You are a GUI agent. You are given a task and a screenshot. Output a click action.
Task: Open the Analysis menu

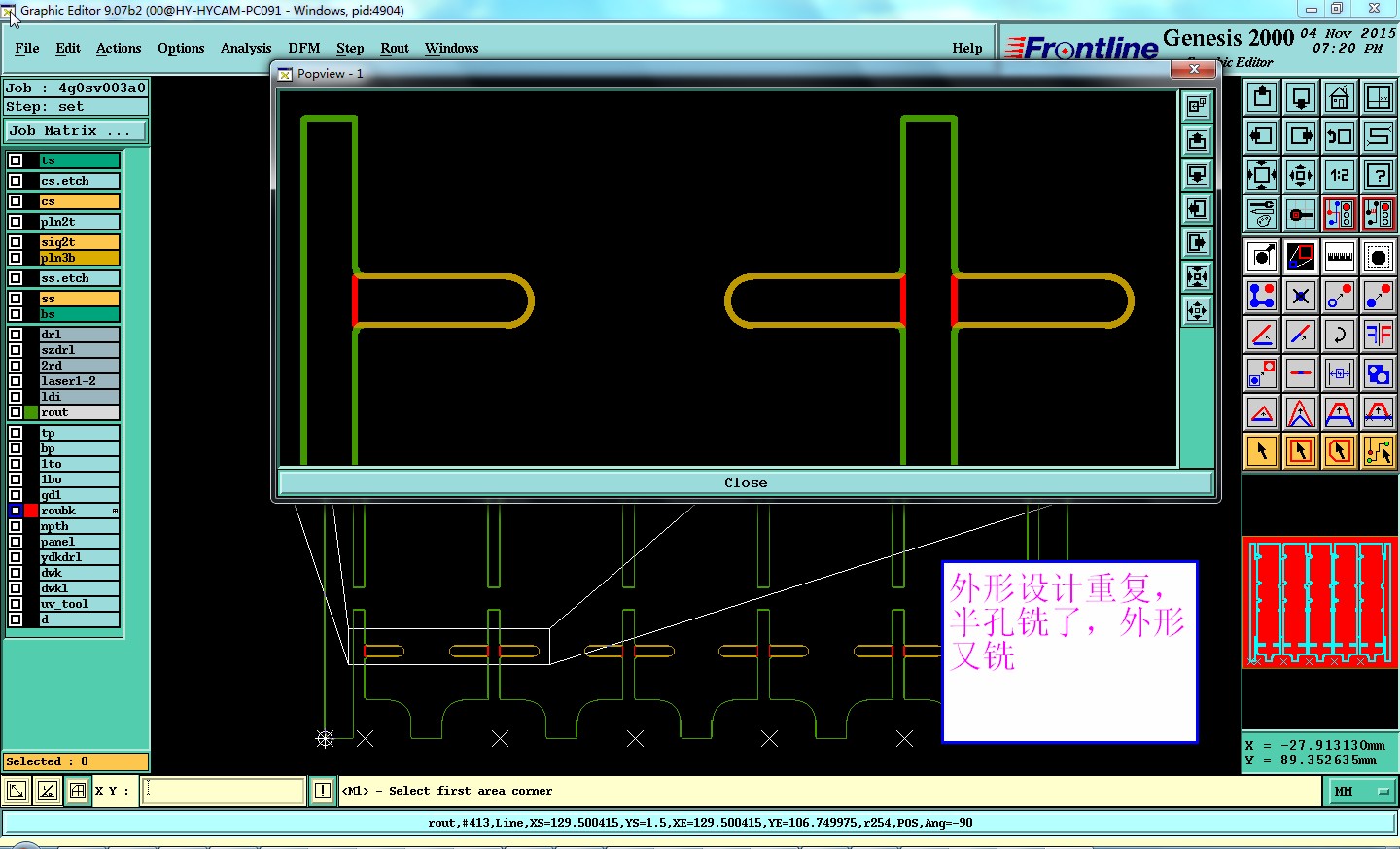246,48
